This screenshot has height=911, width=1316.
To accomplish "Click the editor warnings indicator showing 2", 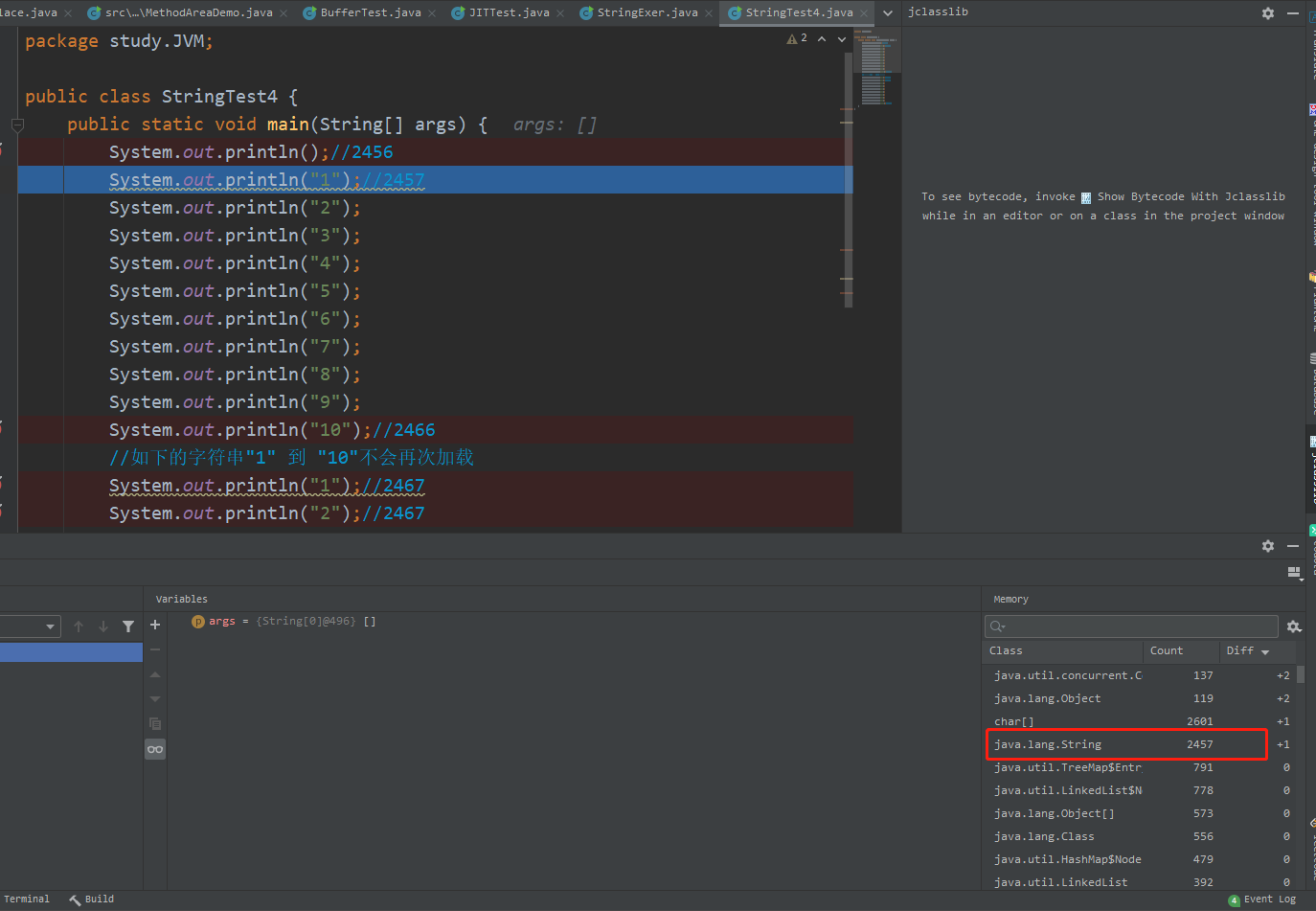I will coord(797,39).
